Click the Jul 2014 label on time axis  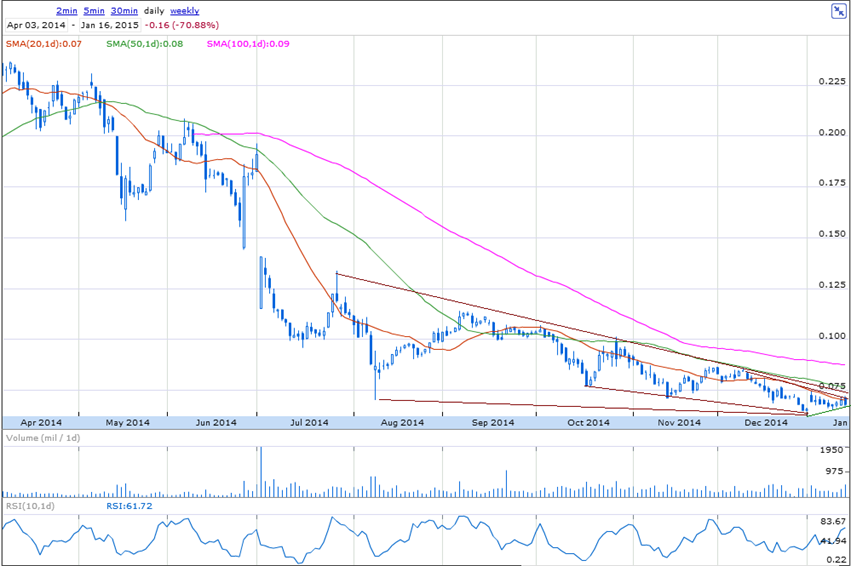click(x=309, y=424)
